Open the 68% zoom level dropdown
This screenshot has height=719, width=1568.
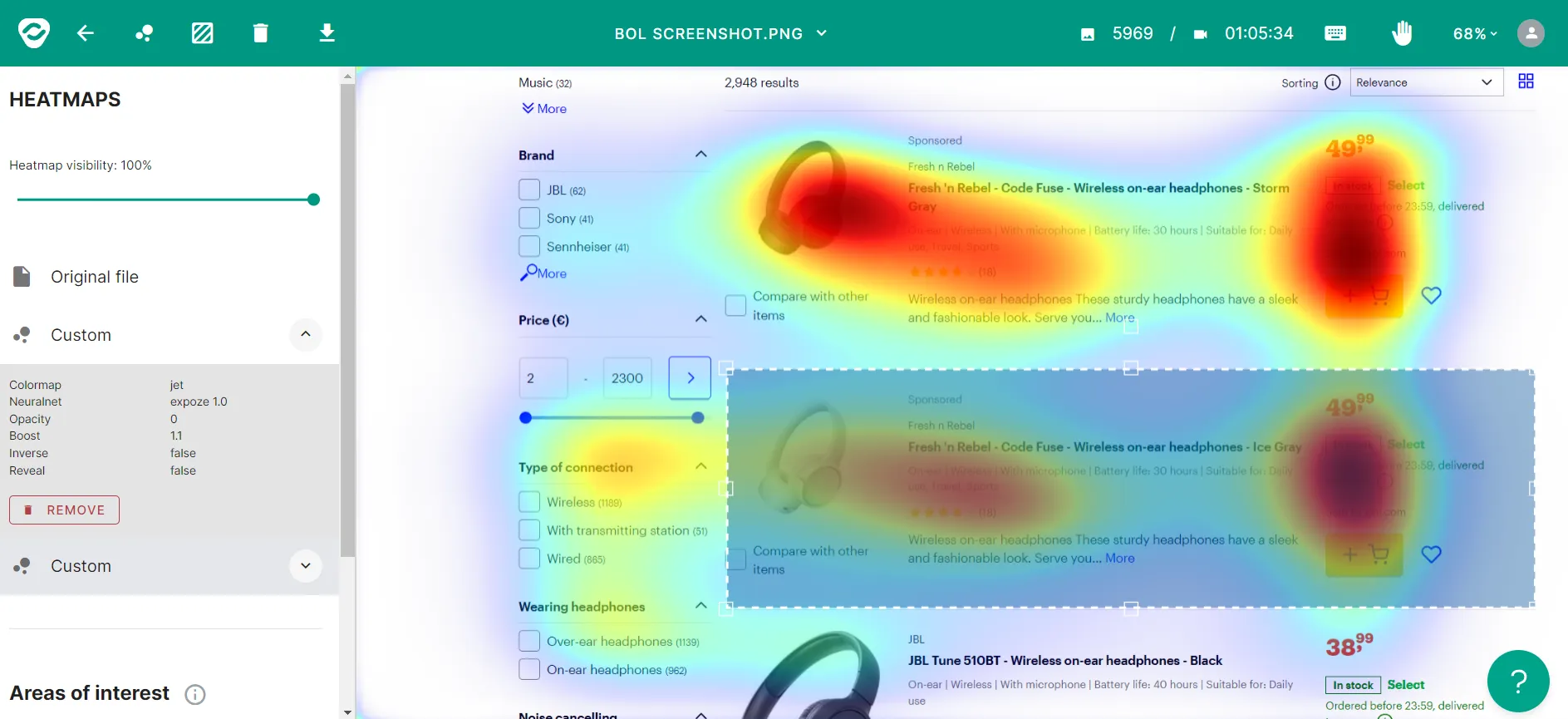(x=1475, y=33)
